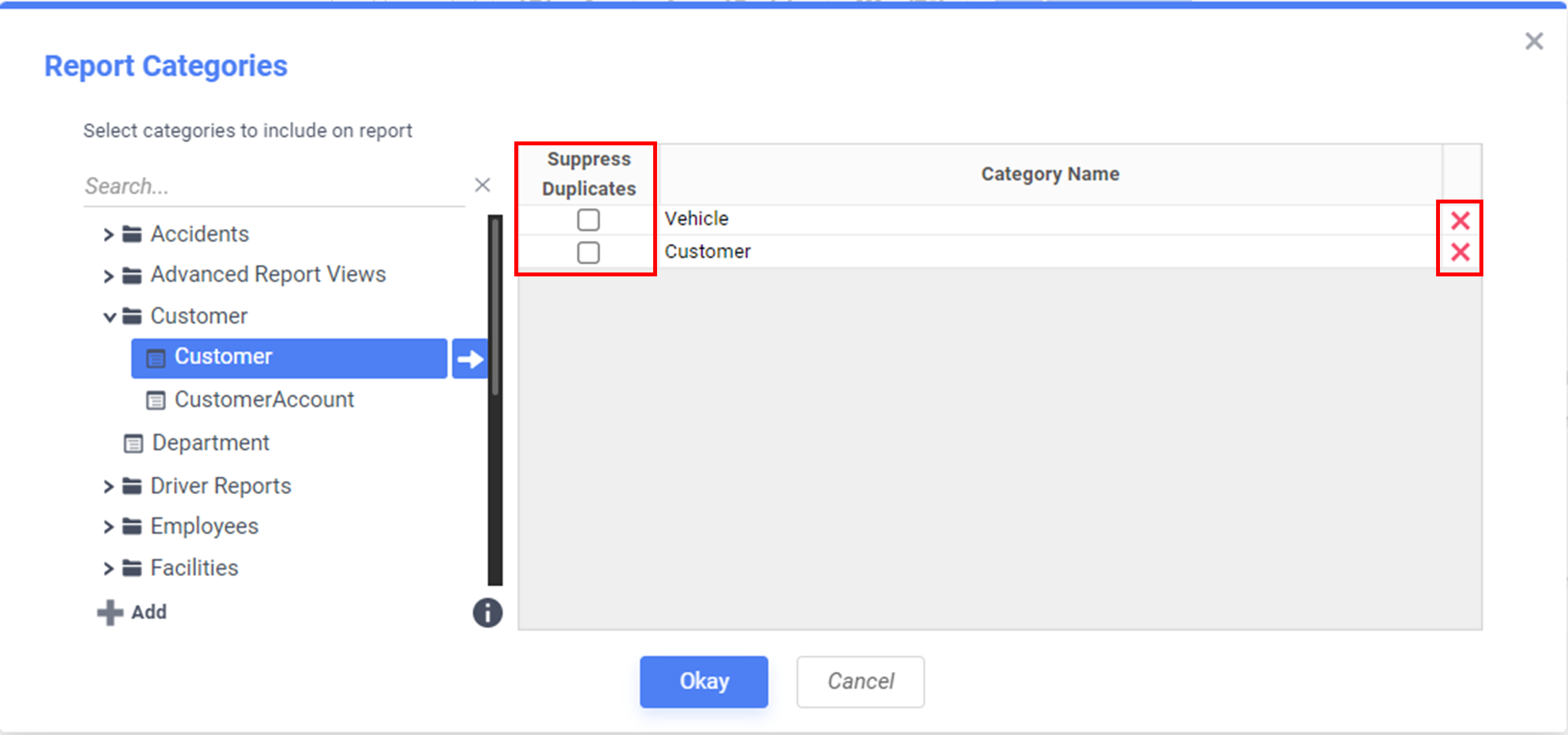Click the plus Add icon
This screenshot has height=735, width=1568.
click(x=110, y=612)
